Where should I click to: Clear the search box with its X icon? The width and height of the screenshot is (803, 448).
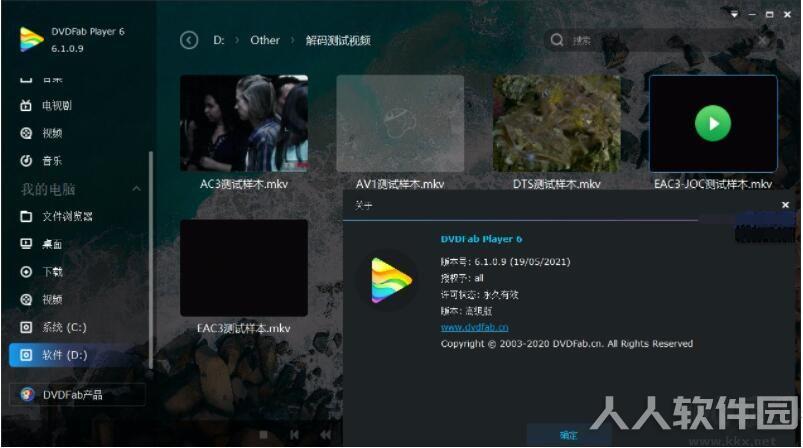[x=763, y=40]
